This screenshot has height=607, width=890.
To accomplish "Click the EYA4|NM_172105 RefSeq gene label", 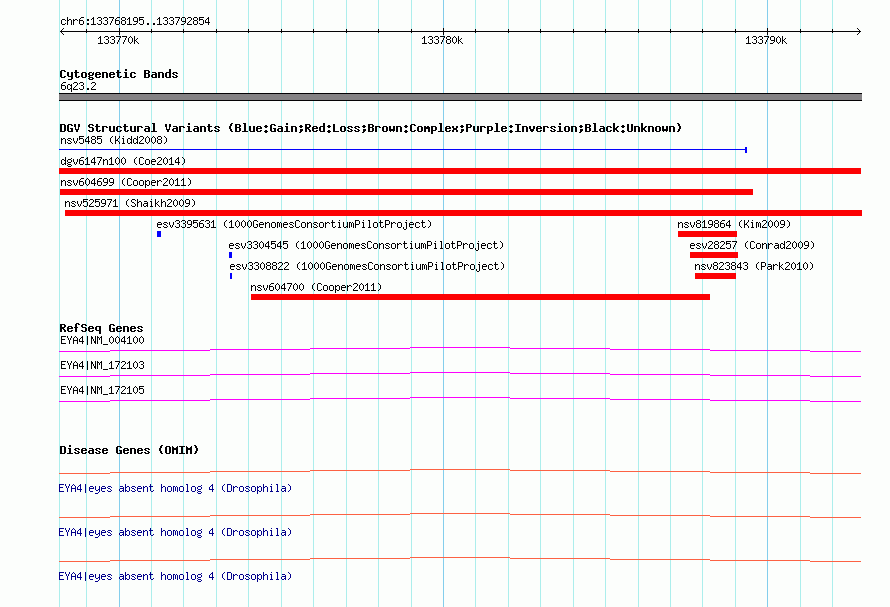I will pos(102,390).
